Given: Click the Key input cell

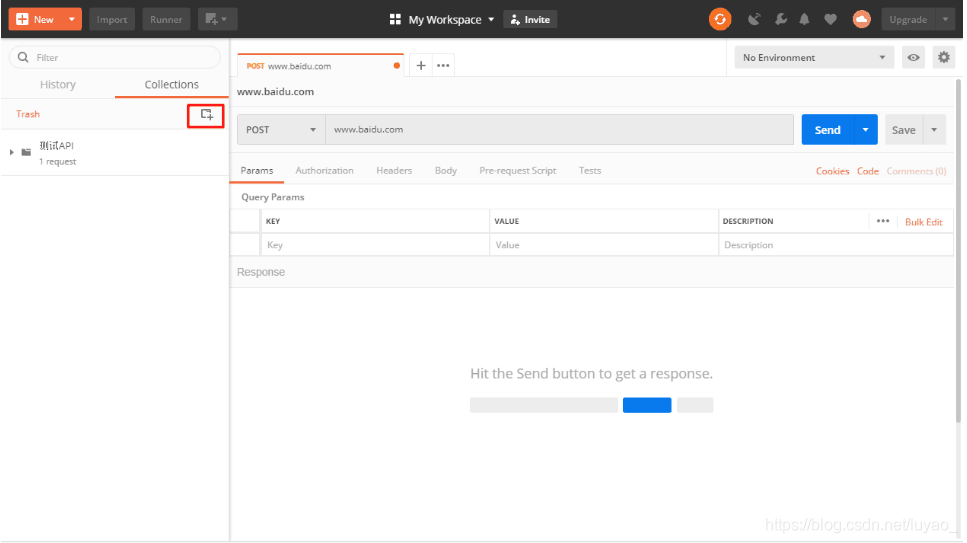Looking at the screenshot, I should (x=375, y=245).
